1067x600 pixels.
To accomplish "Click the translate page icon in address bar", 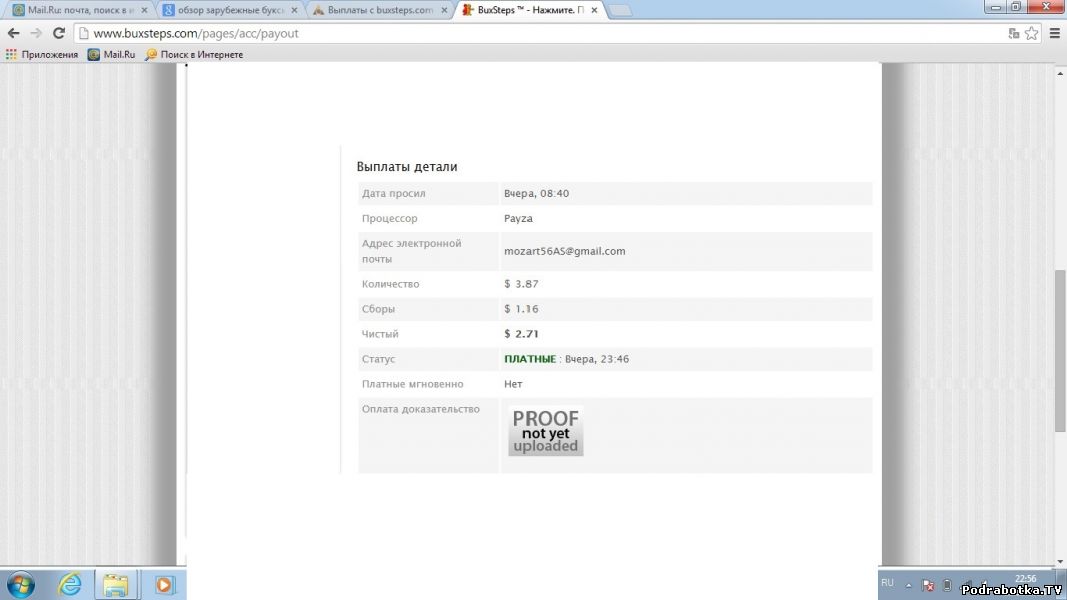I will pos(1013,33).
